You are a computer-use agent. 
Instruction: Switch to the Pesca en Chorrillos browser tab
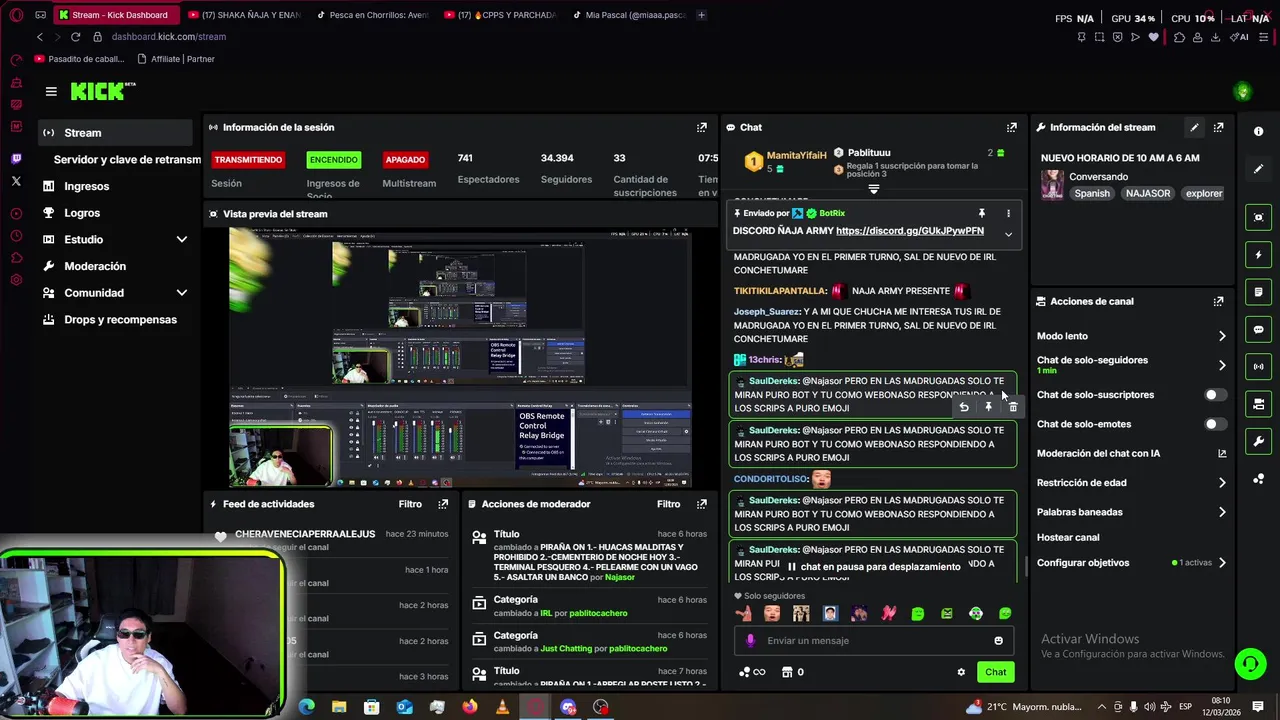click(x=371, y=15)
